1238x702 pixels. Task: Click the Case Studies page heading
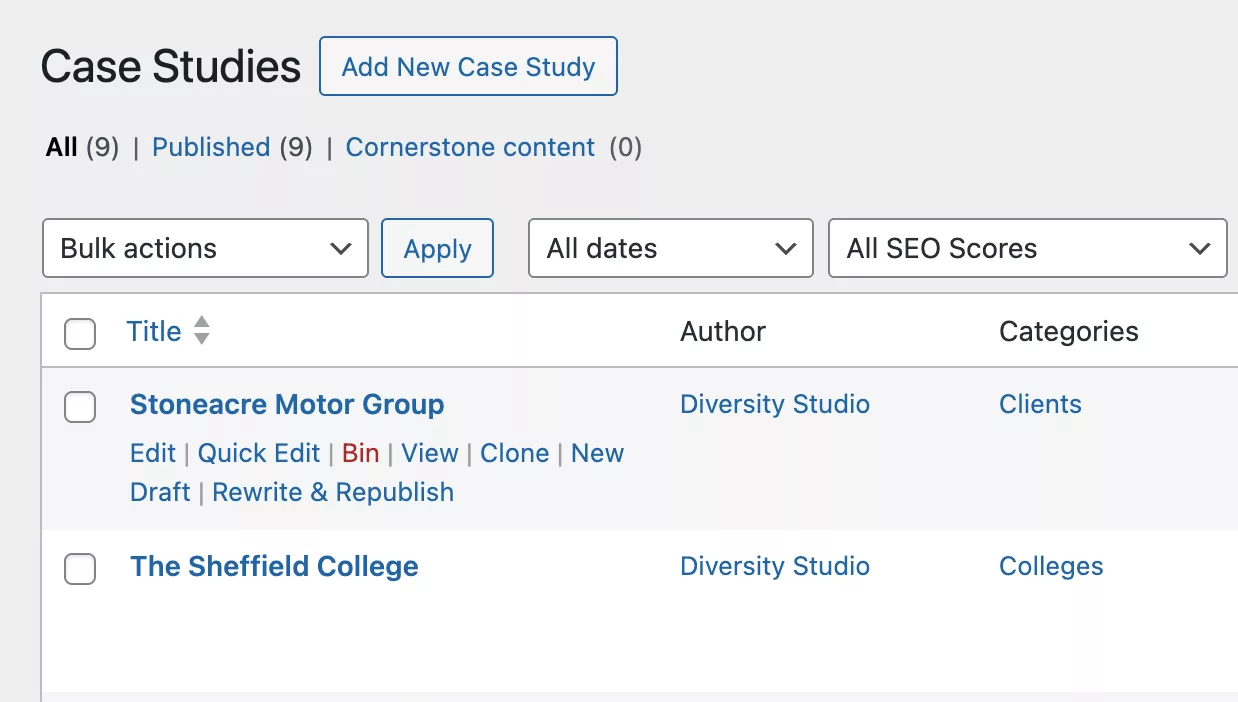pos(171,67)
